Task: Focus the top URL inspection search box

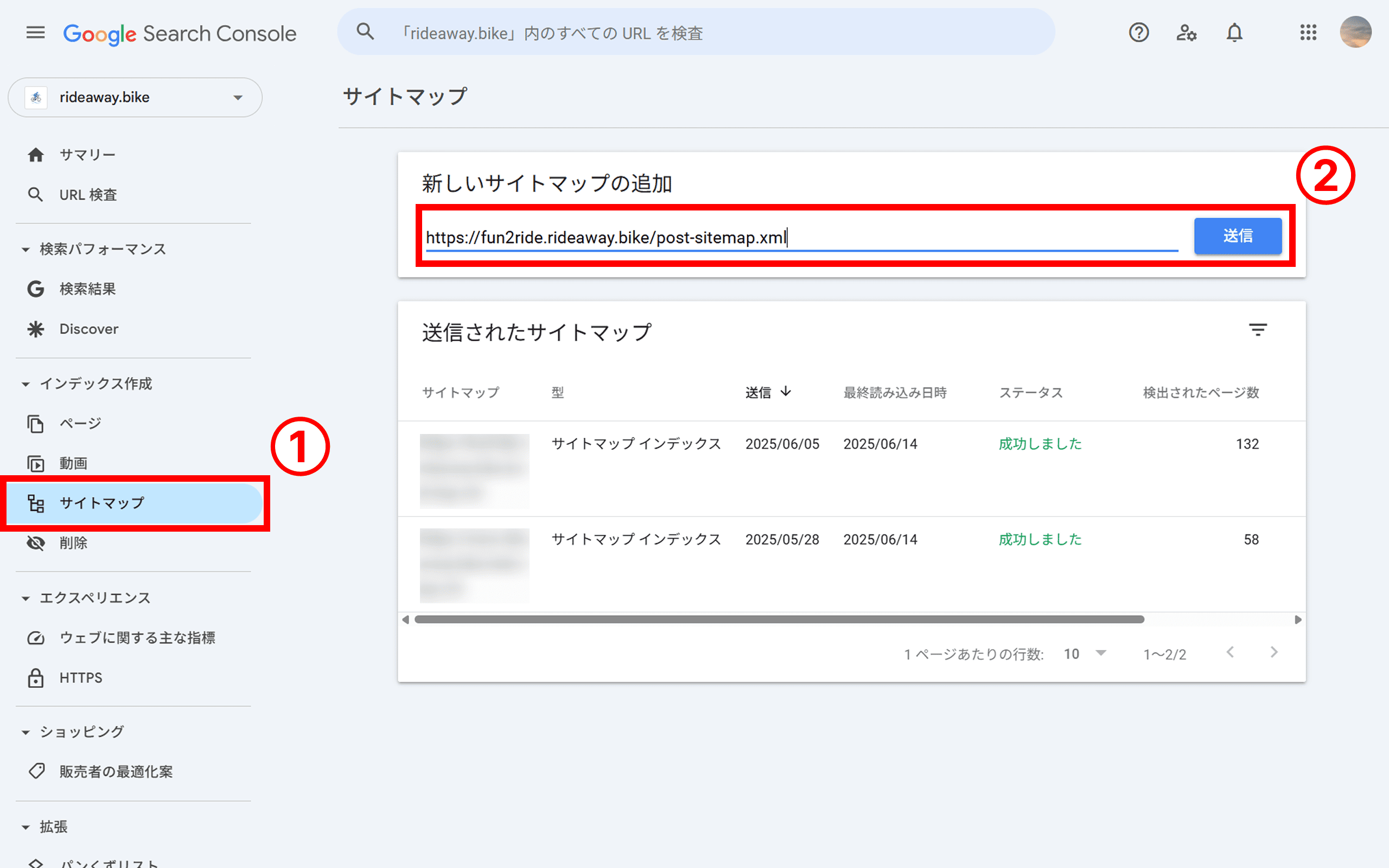Action: tap(696, 32)
